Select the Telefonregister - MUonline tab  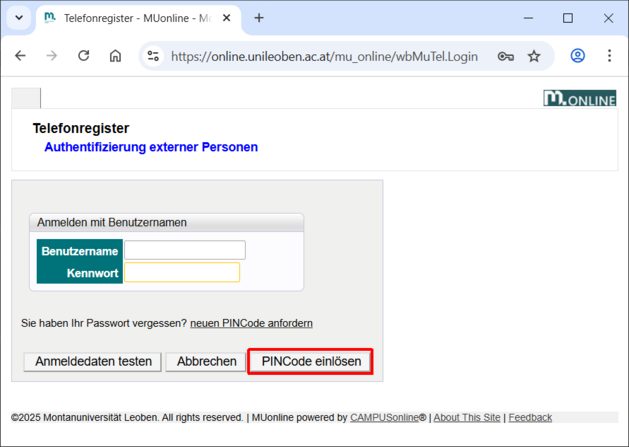(138, 18)
